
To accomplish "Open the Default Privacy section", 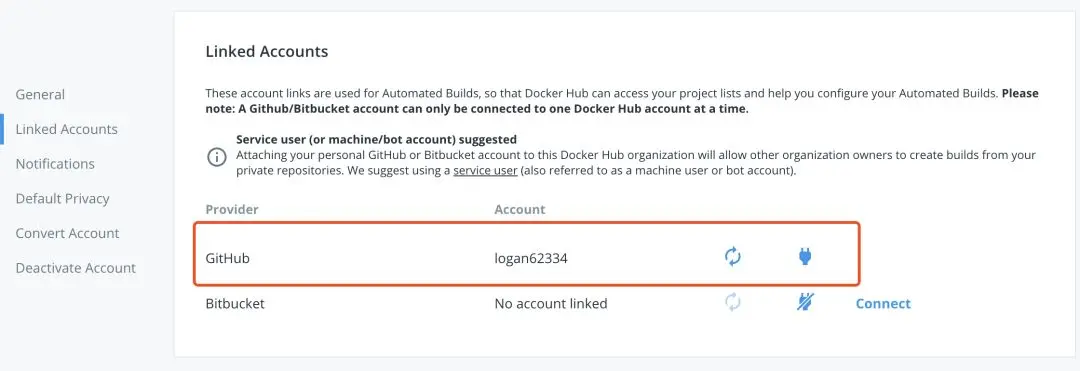I will point(62,199).
